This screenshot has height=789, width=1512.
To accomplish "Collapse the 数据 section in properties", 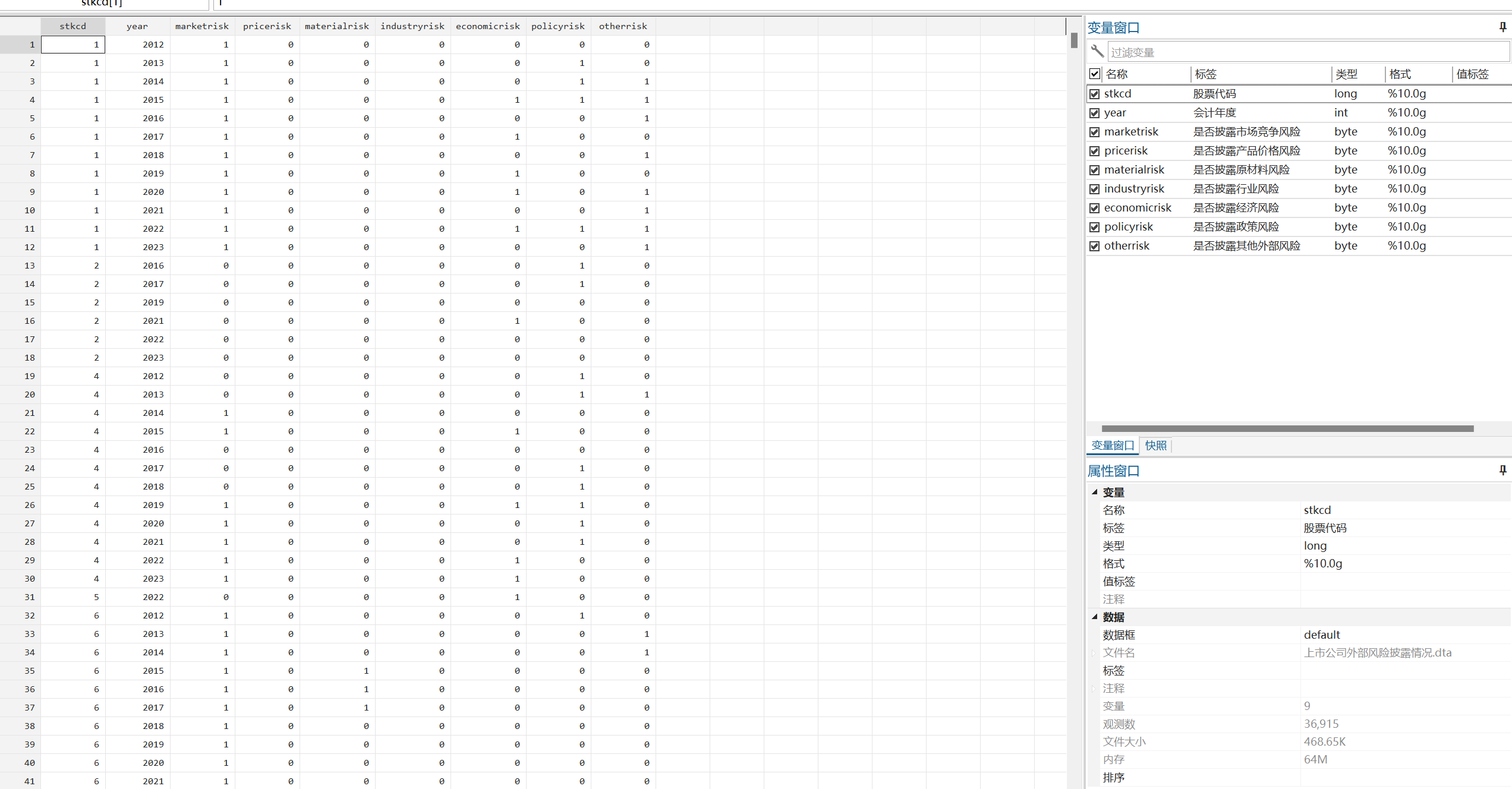I will click(1094, 617).
